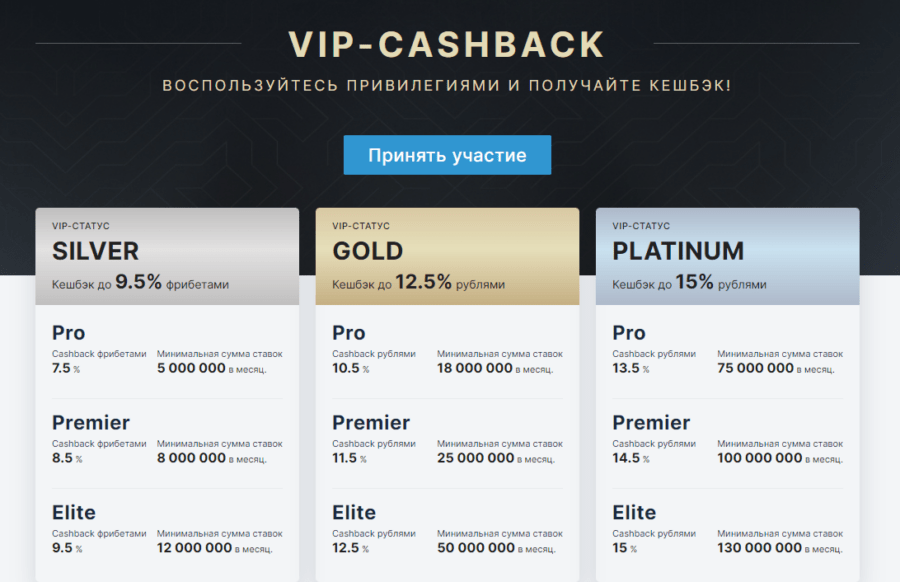Click the VIP-CASHBACK page heading
This screenshot has width=900, height=582.
tap(447, 45)
